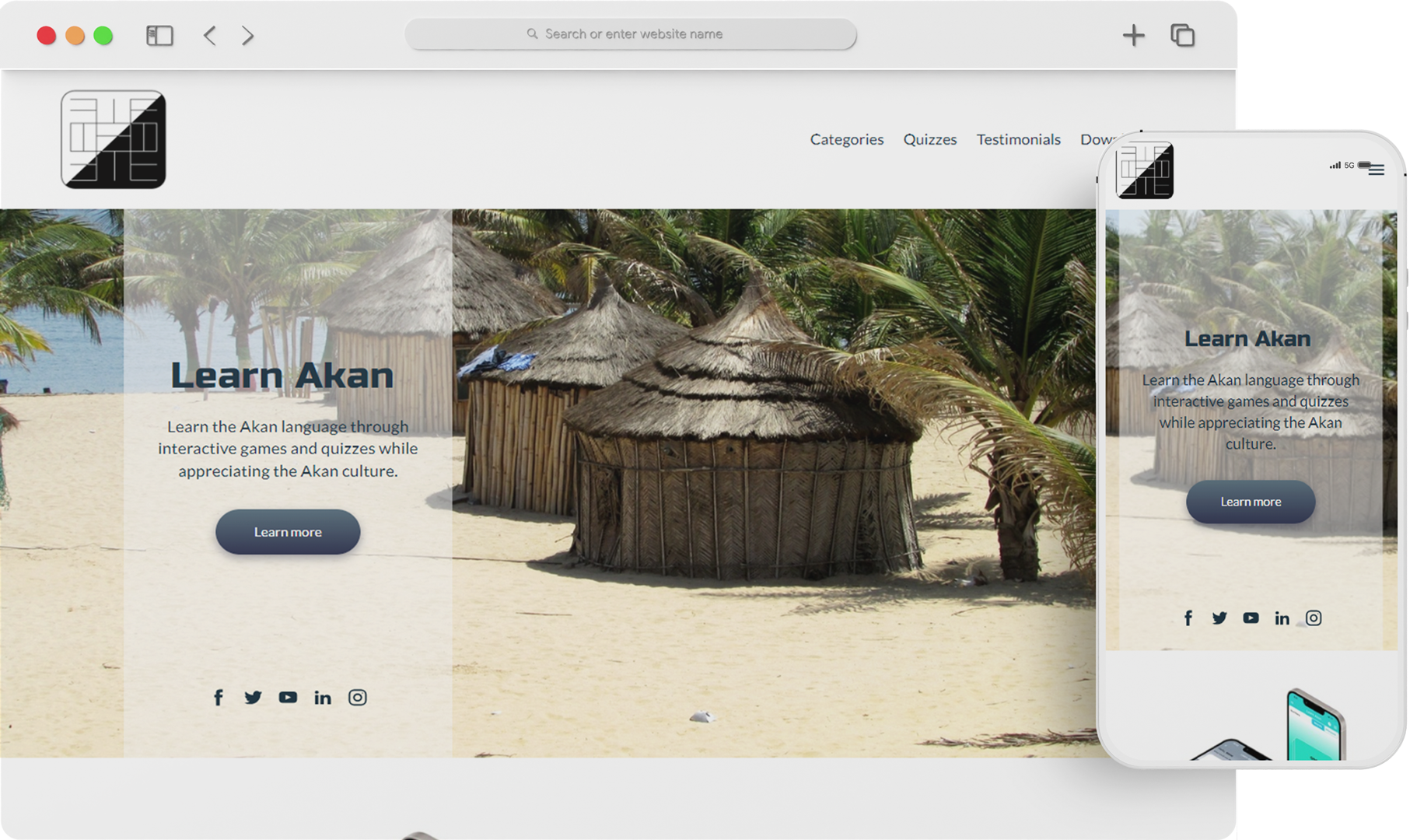This screenshot has width=1417, height=840.
Task: Click the Facebook icon on desktop site
Action: (x=219, y=698)
